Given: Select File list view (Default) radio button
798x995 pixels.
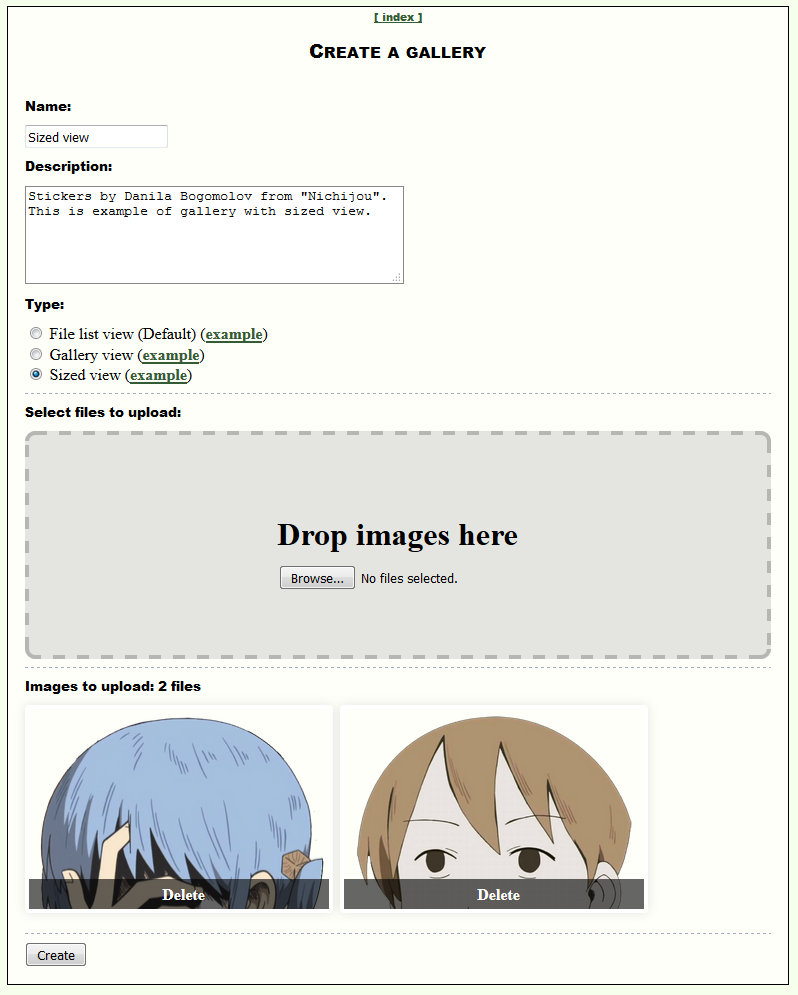Looking at the screenshot, I should [36, 333].
